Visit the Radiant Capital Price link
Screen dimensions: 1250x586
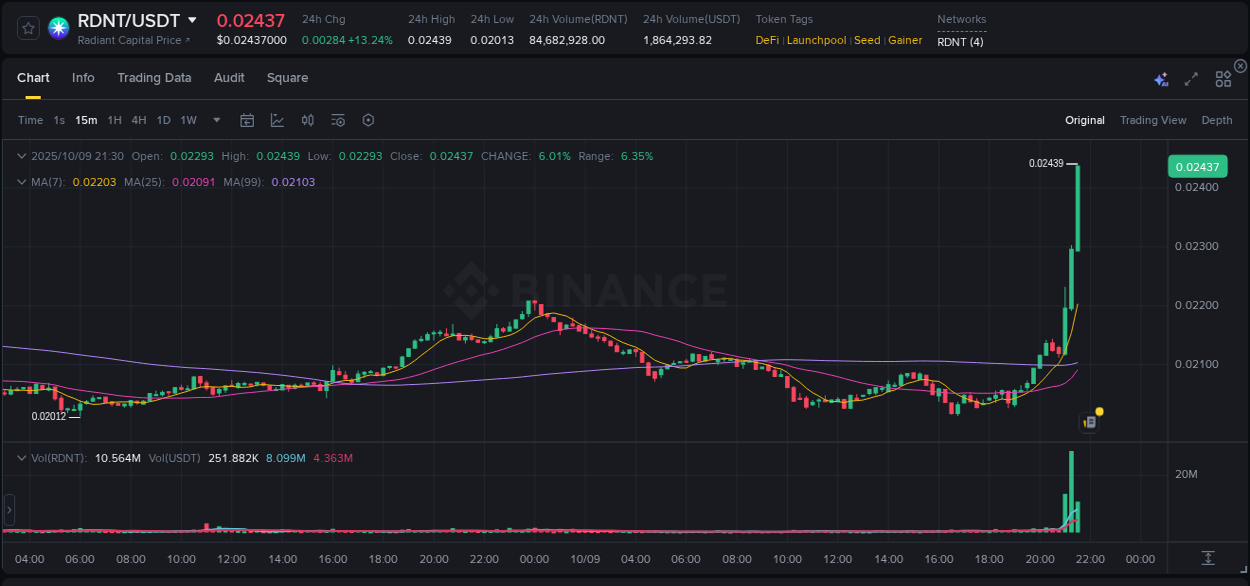pyautogui.click(x=131, y=40)
